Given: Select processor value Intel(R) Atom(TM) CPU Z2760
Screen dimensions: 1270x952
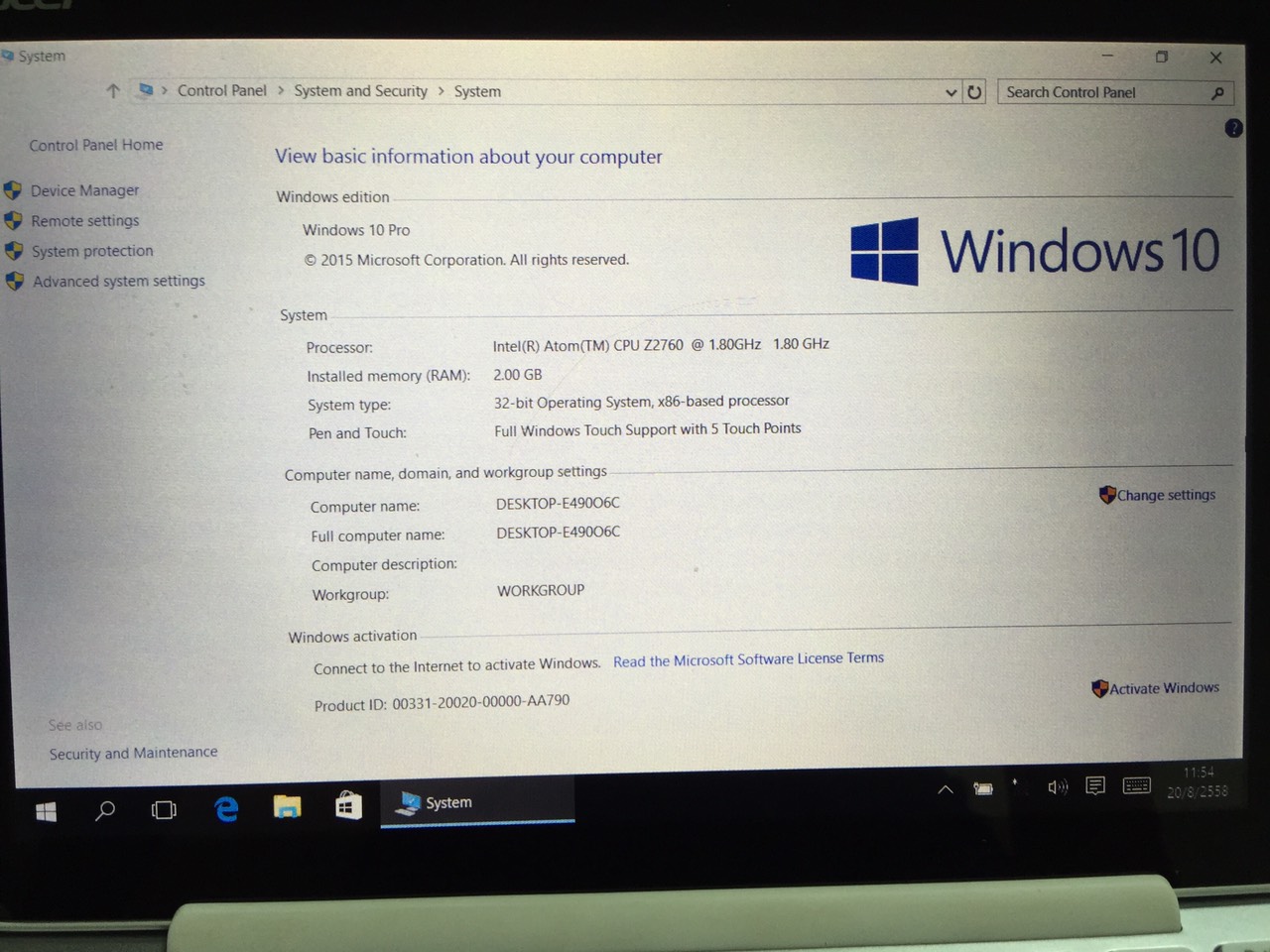Looking at the screenshot, I should pyautogui.click(x=661, y=345).
